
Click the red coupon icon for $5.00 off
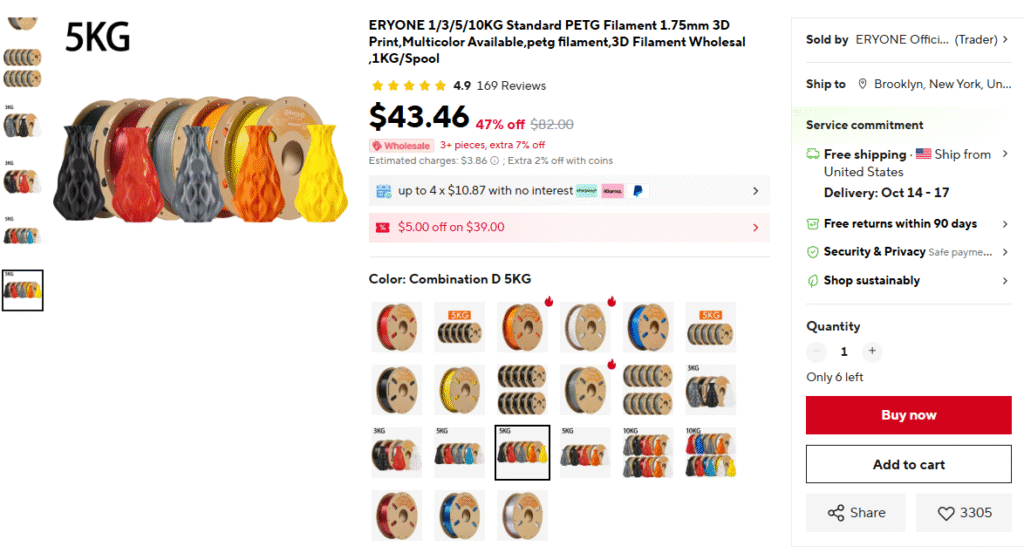383,227
